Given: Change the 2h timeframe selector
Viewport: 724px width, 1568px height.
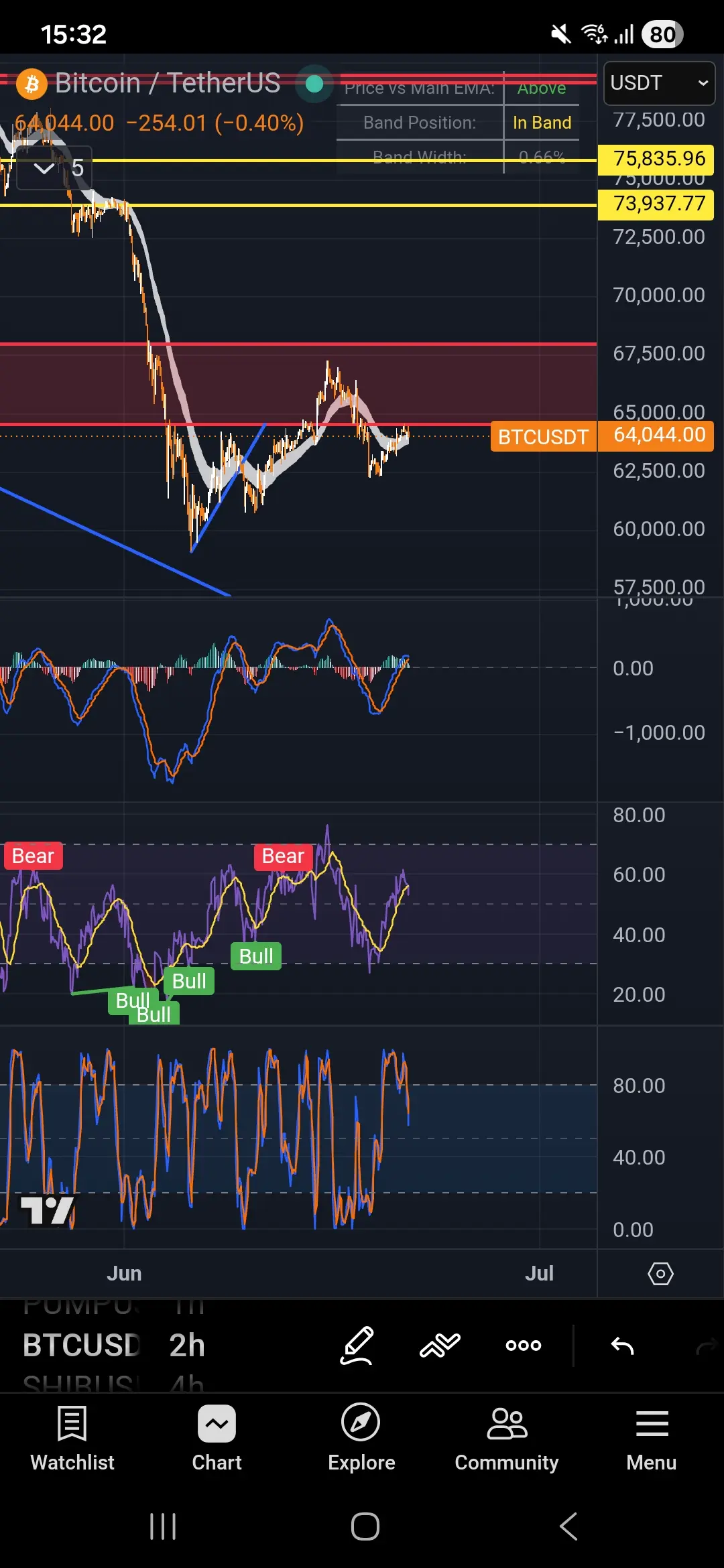Looking at the screenshot, I should pos(187,1345).
